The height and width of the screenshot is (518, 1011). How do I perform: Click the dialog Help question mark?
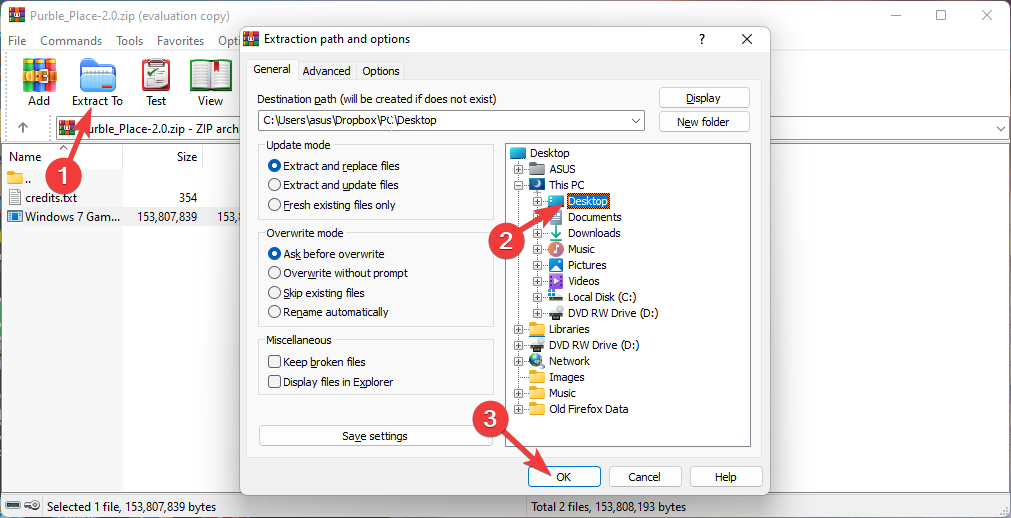coord(702,39)
